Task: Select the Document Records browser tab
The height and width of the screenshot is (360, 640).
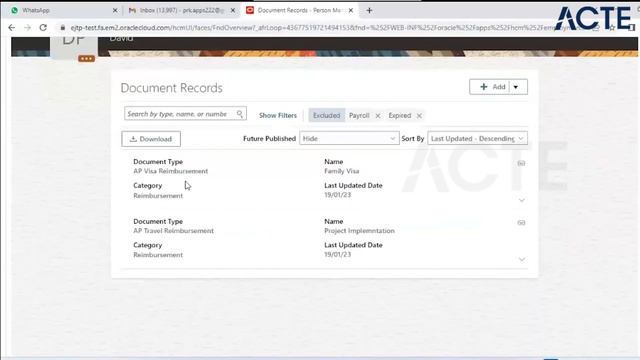Action: 300,11
